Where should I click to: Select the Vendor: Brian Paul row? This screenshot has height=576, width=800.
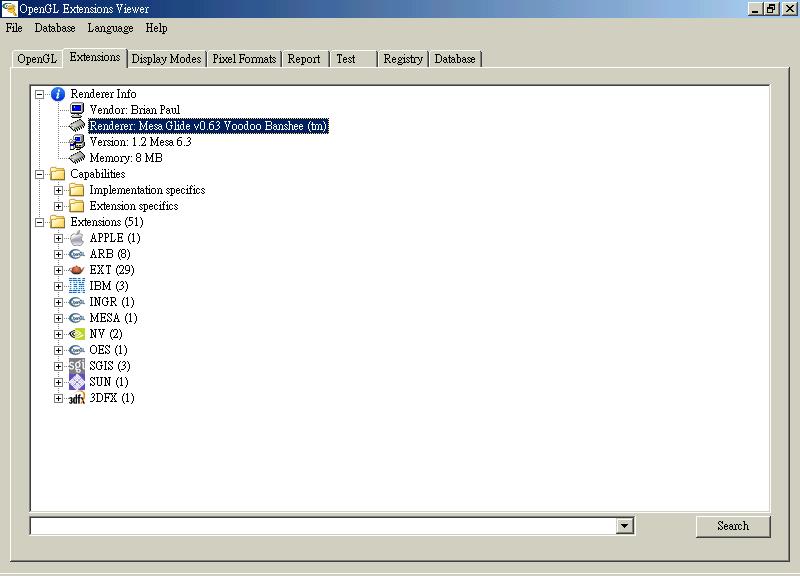[x=135, y=110]
